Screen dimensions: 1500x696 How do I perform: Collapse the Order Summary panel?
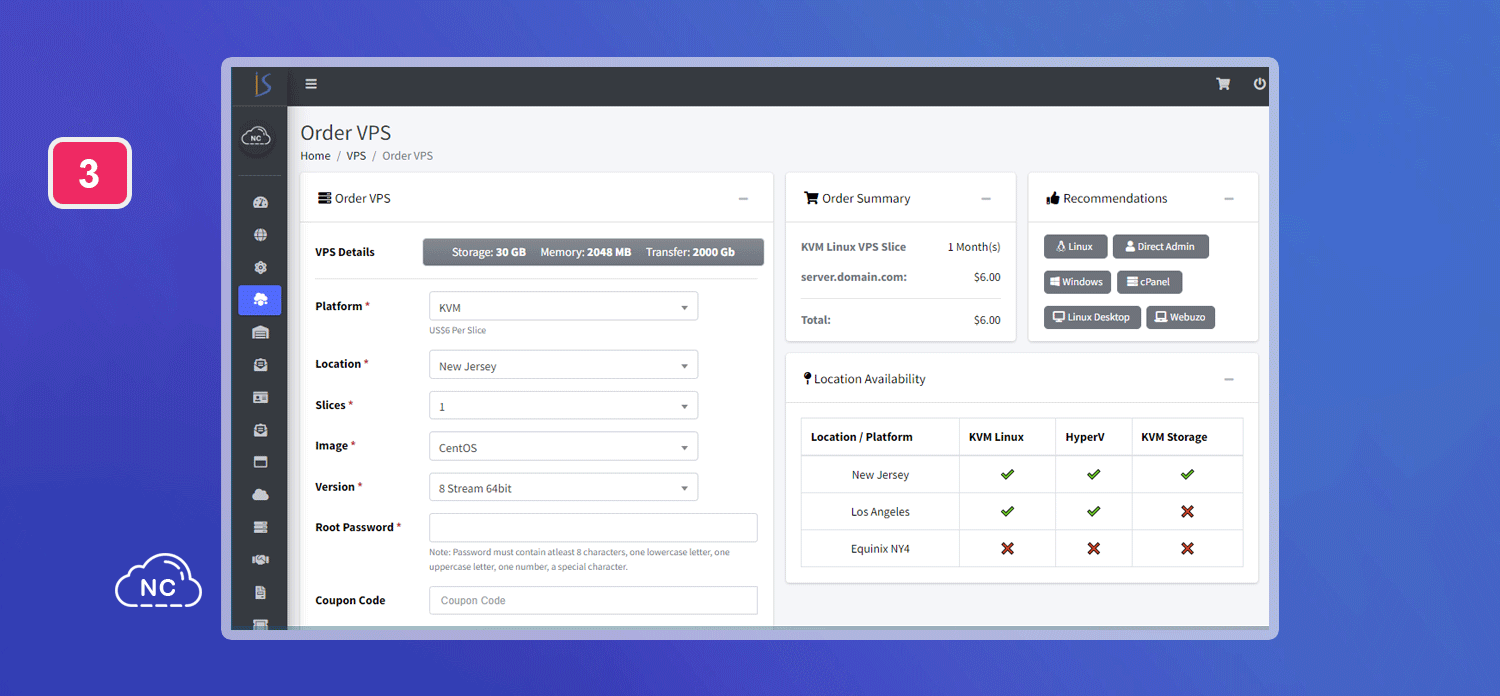[986, 199]
